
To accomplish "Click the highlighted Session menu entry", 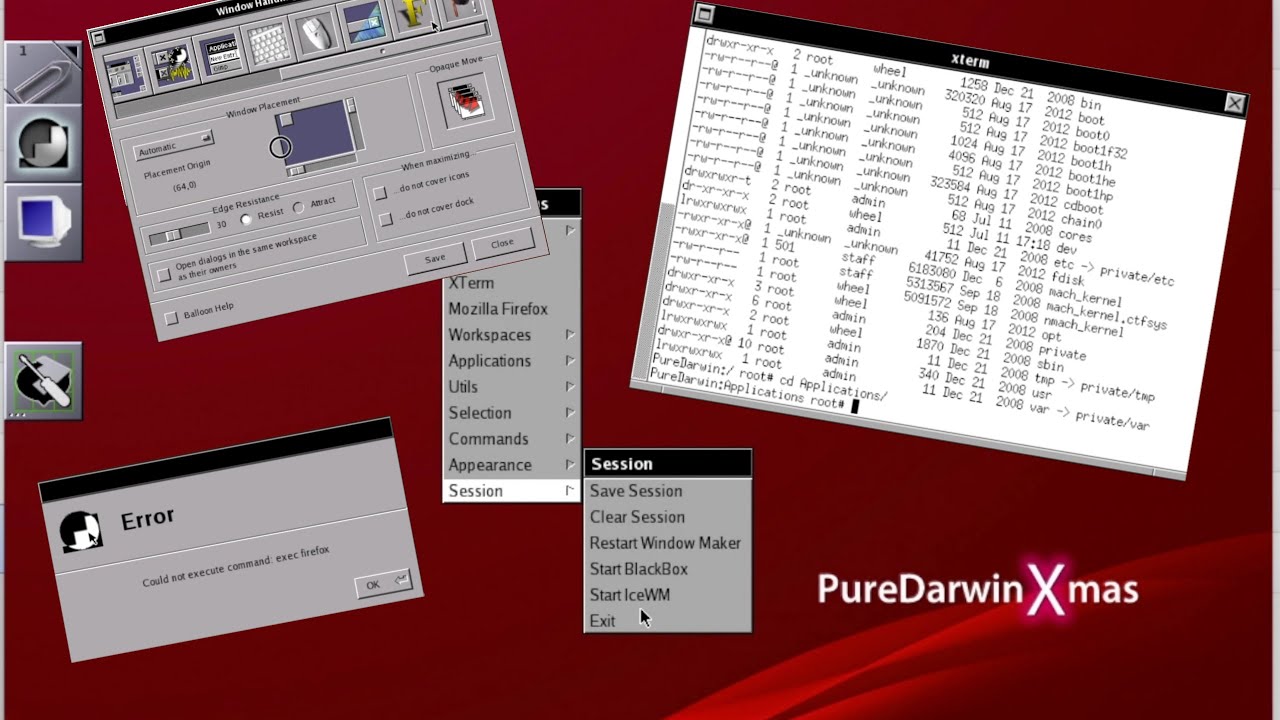I will [511, 491].
